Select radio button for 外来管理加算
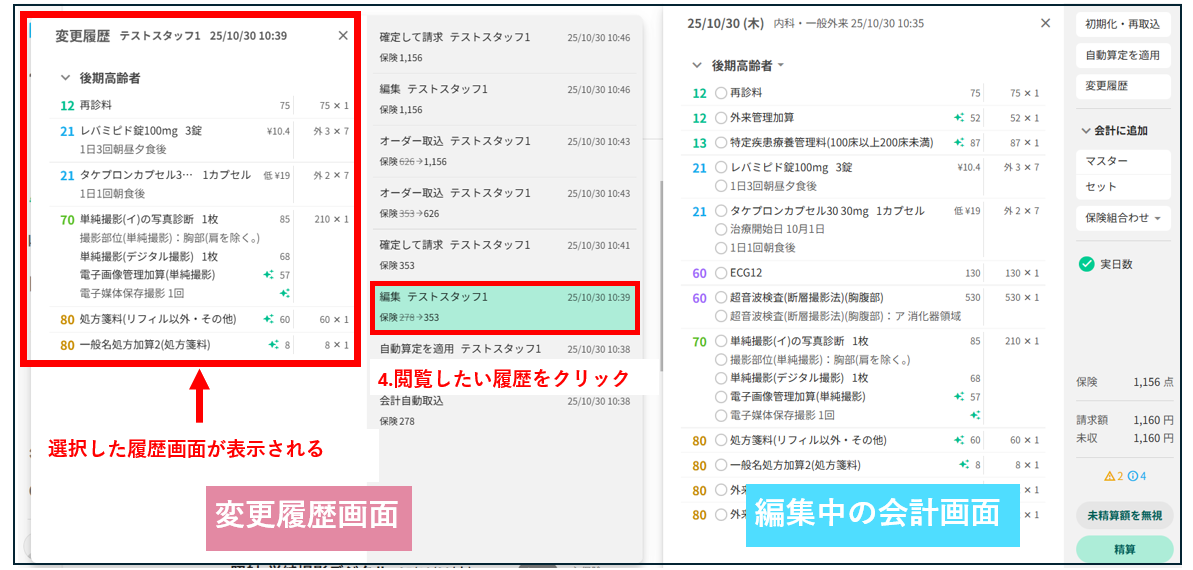Screen dimensions: 1193x570 click(x=721, y=118)
